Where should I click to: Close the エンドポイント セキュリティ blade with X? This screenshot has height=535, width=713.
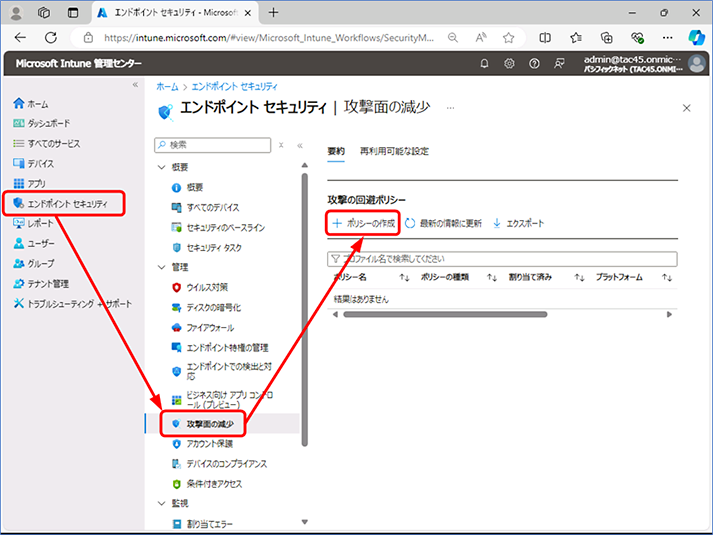point(687,108)
